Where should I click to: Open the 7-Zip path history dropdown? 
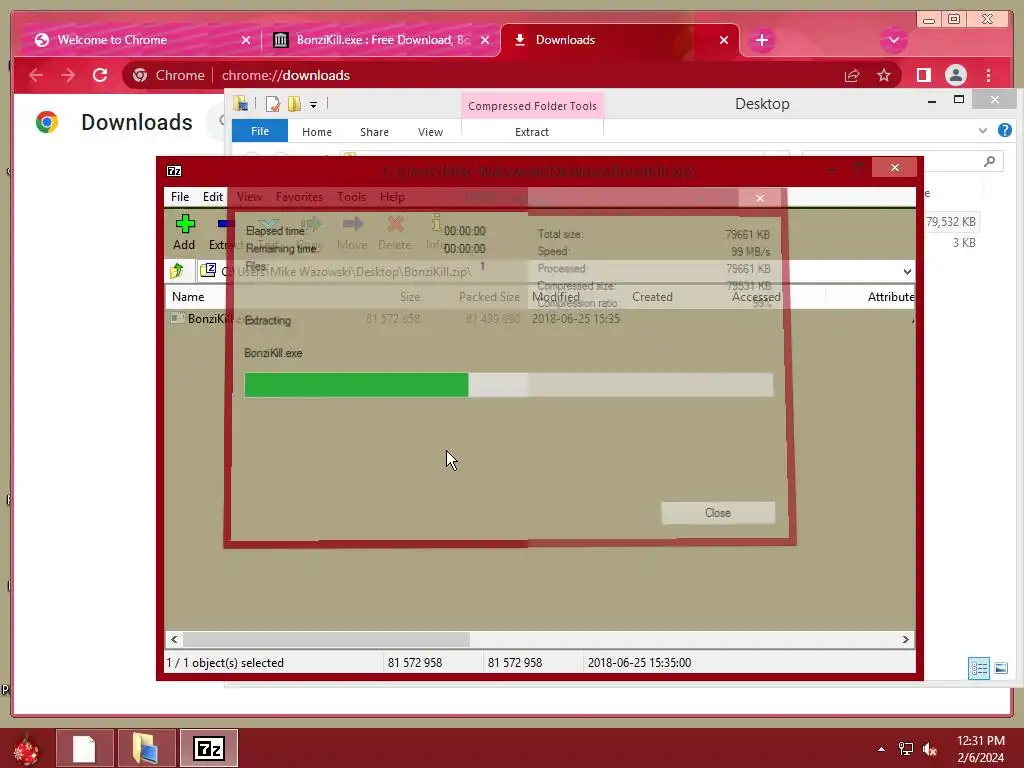click(x=907, y=271)
